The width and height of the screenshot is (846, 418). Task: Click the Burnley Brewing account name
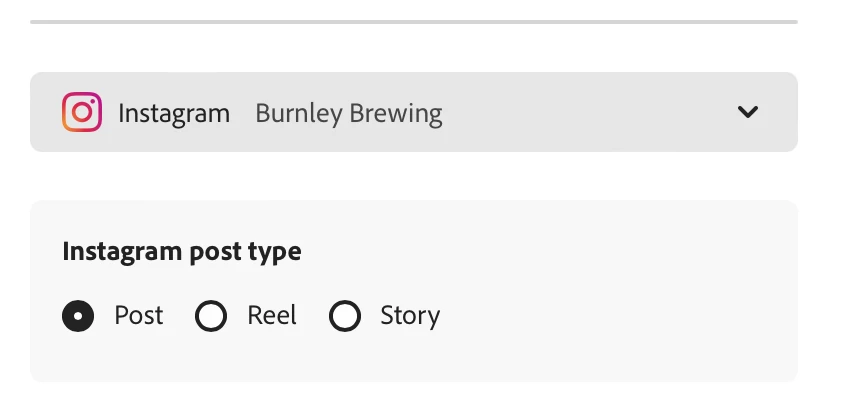[x=349, y=113]
